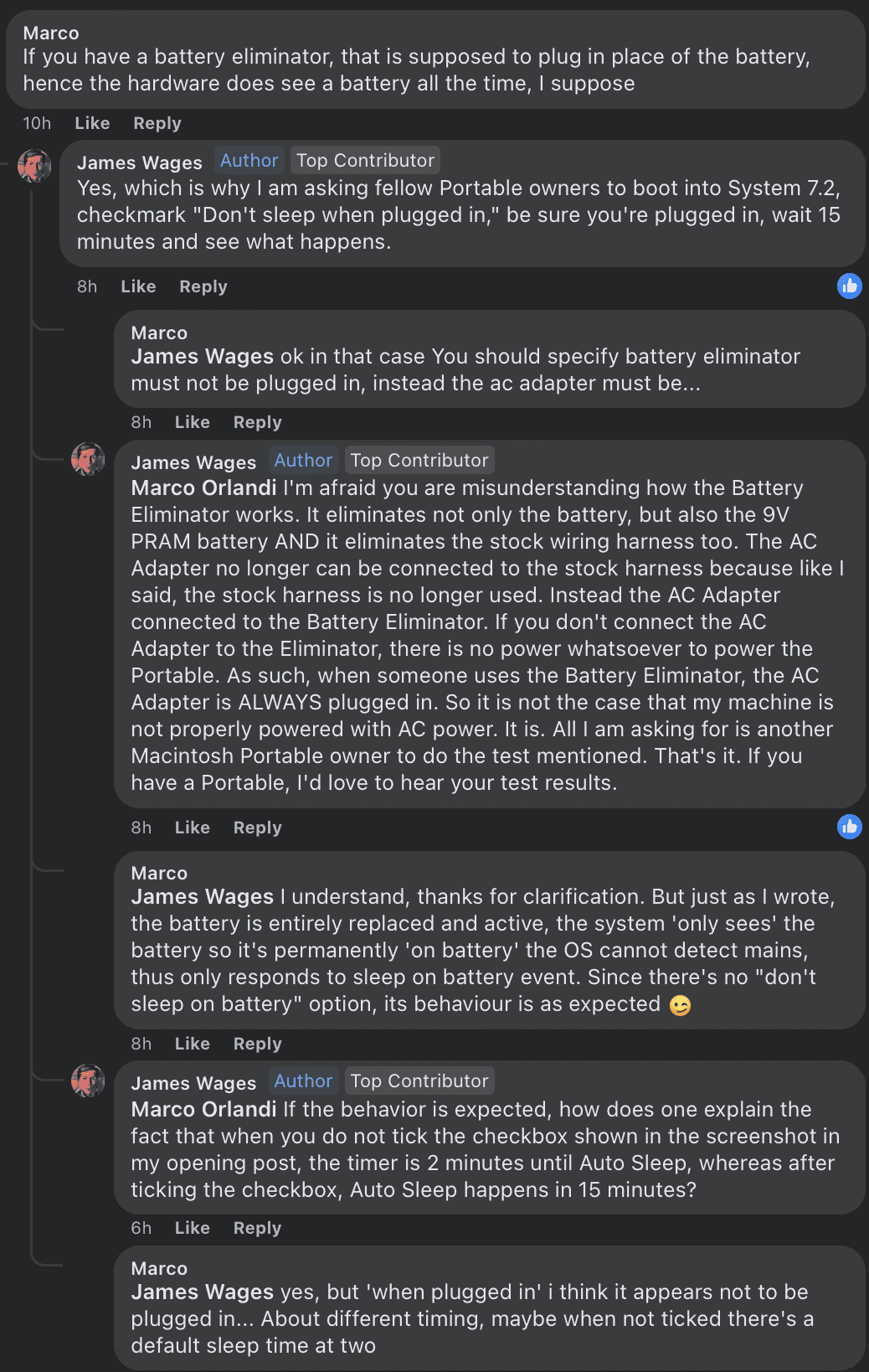Open 6h timestamp of James' comment
This screenshot has height=1372, width=869.
click(x=141, y=1228)
